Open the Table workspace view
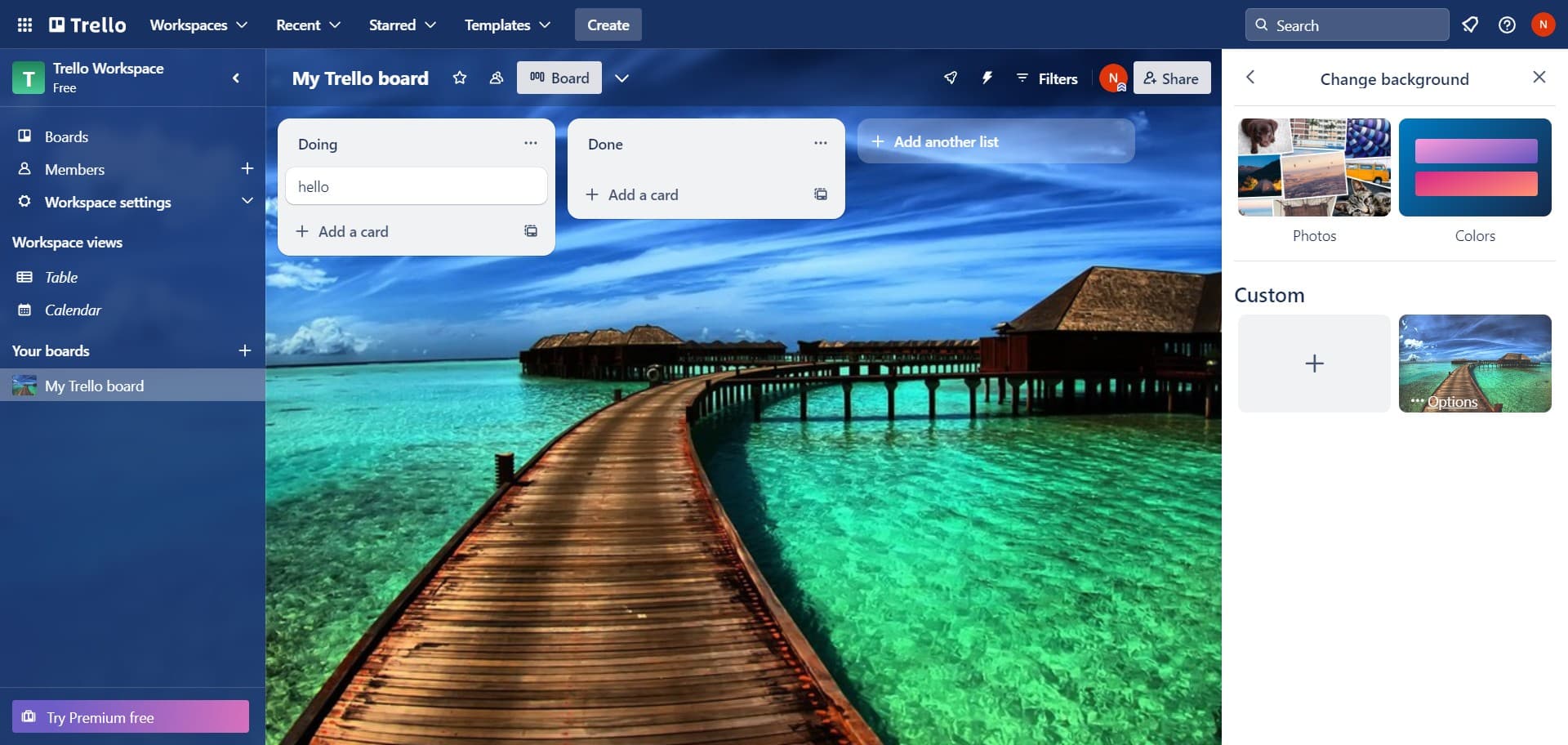1568x745 pixels. click(x=61, y=277)
